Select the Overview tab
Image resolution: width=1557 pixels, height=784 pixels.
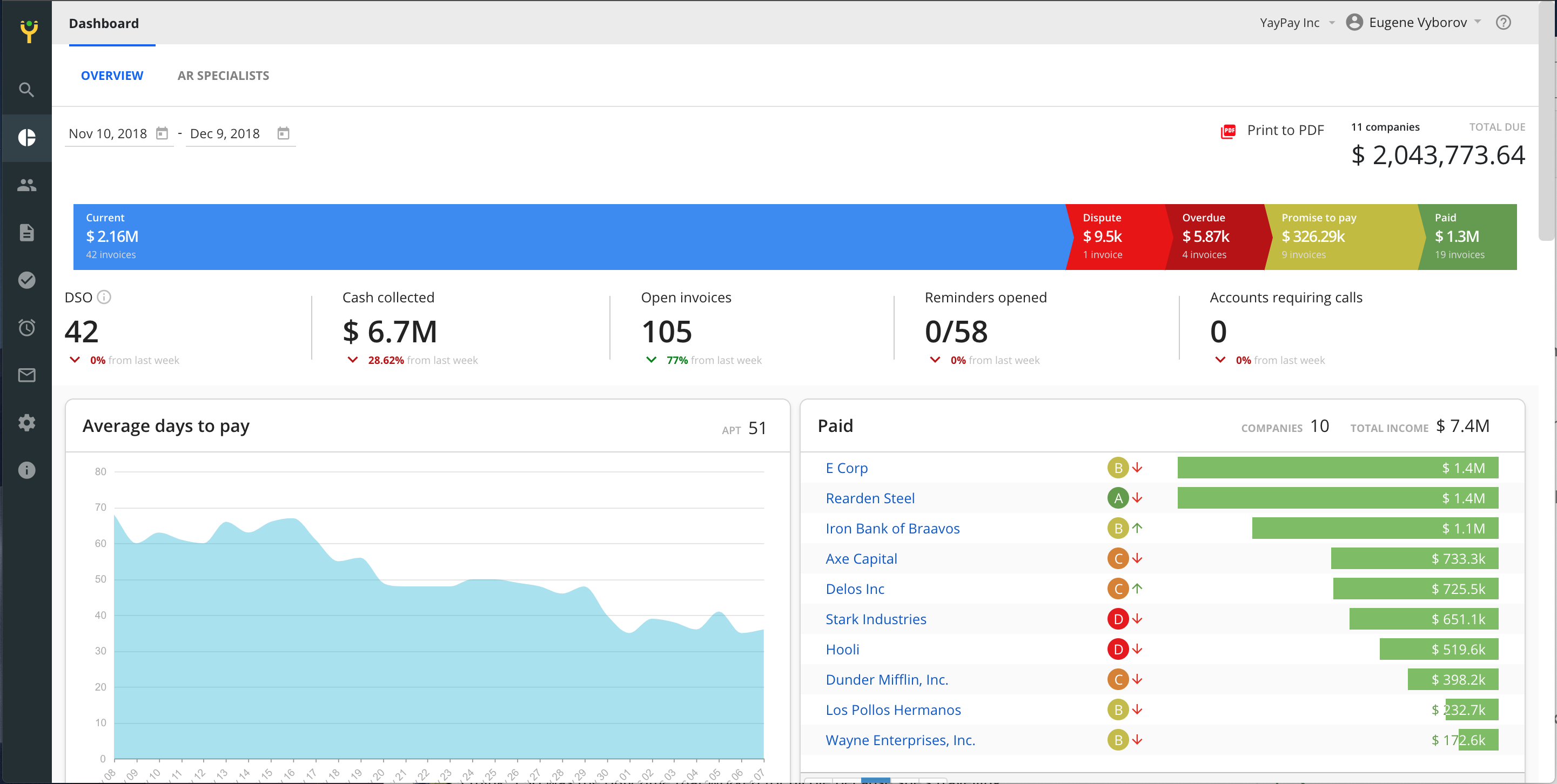[x=112, y=76]
